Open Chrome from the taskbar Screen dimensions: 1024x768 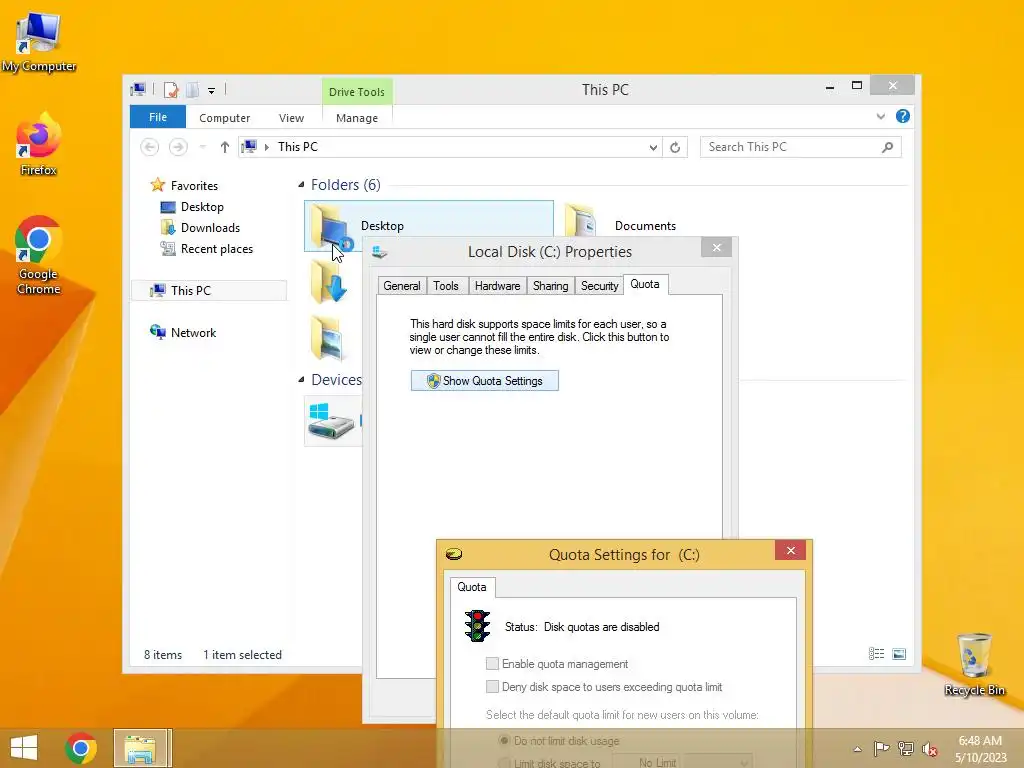[81, 748]
